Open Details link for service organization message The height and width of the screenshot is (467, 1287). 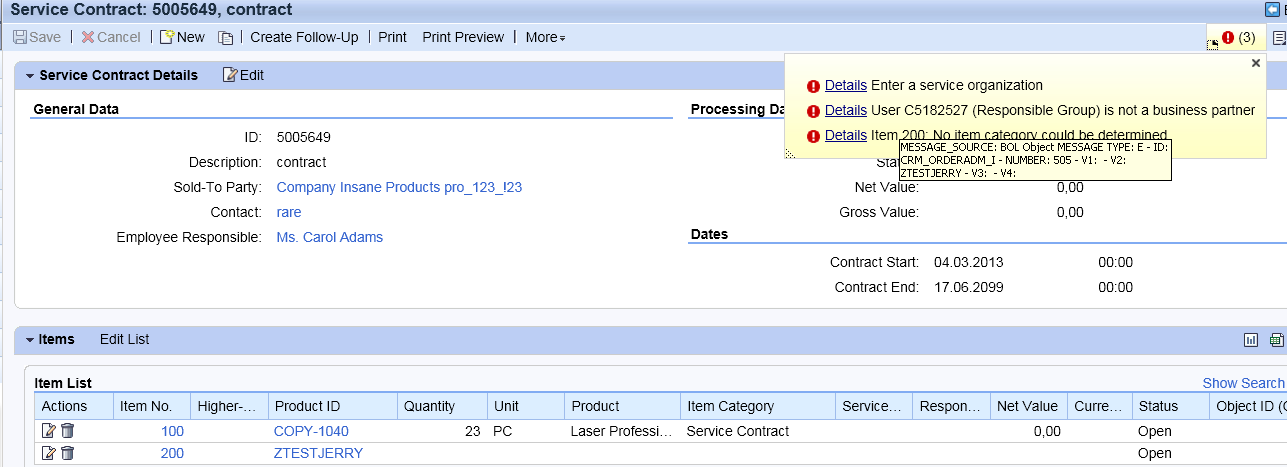(x=845, y=85)
